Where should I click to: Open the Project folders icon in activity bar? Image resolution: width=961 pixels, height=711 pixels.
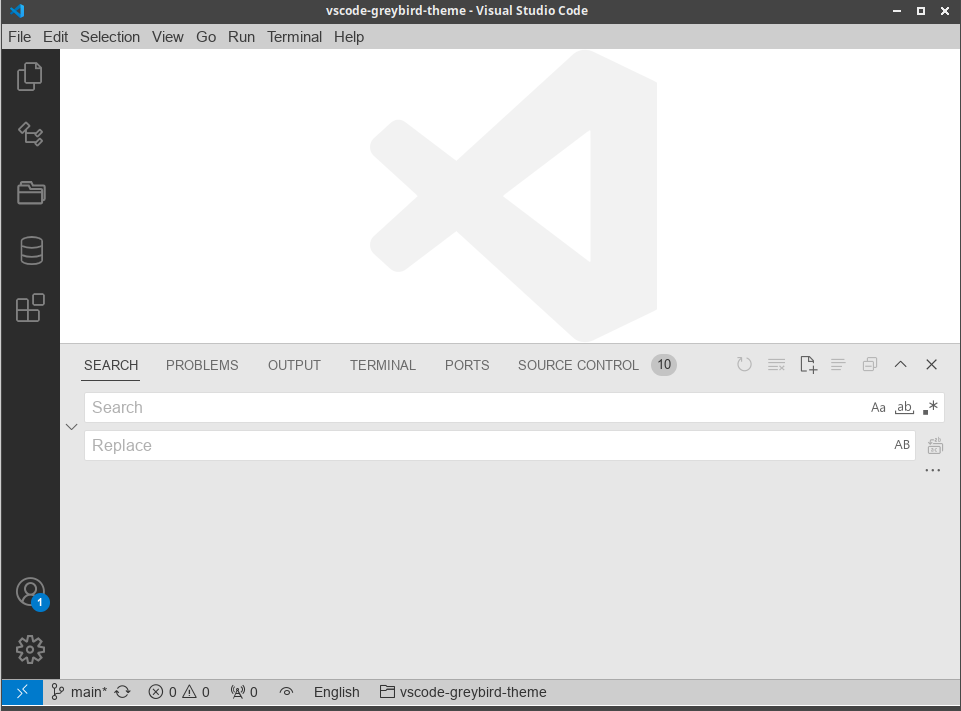click(x=30, y=192)
